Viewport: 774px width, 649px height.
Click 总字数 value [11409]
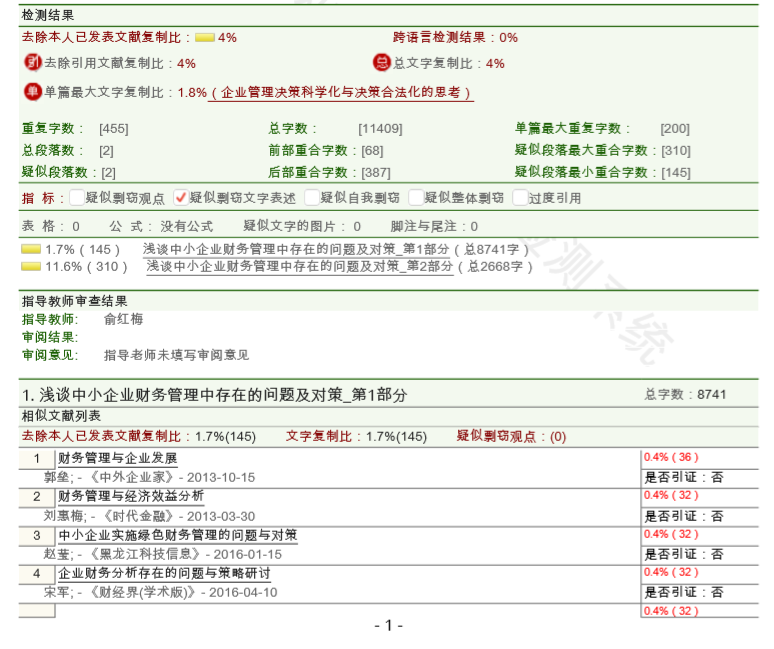pyautogui.click(x=380, y=129)
